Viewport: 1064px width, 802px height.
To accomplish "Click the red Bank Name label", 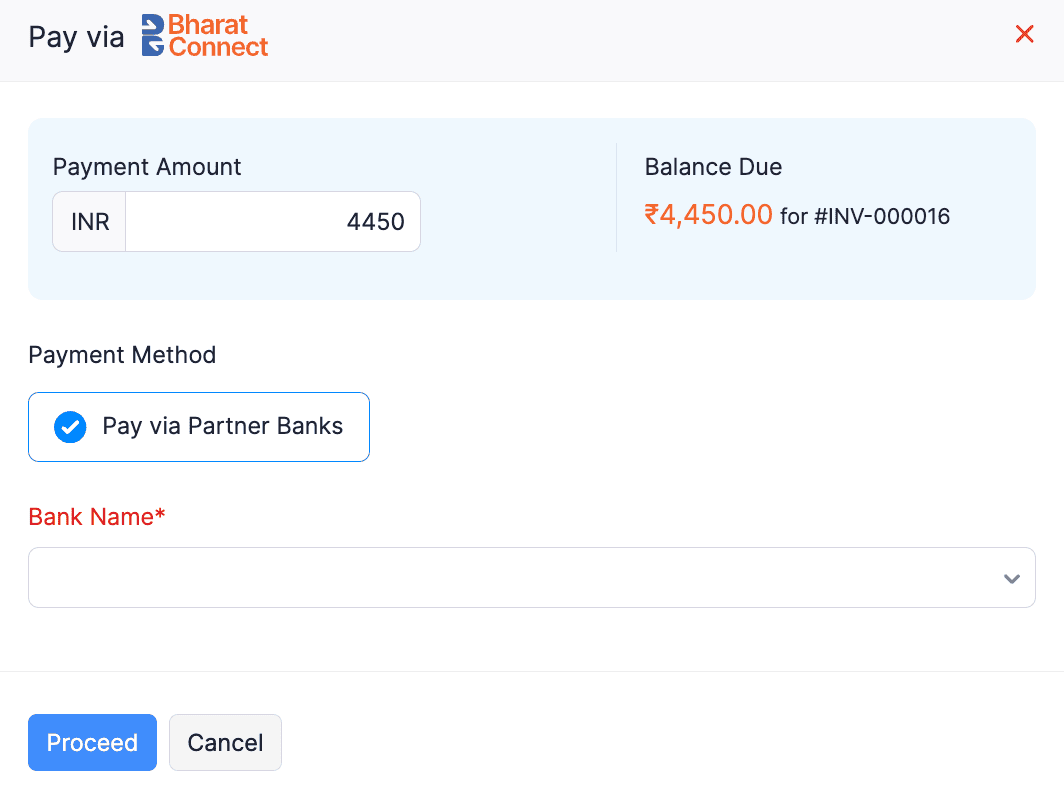I will pos(90,517).
